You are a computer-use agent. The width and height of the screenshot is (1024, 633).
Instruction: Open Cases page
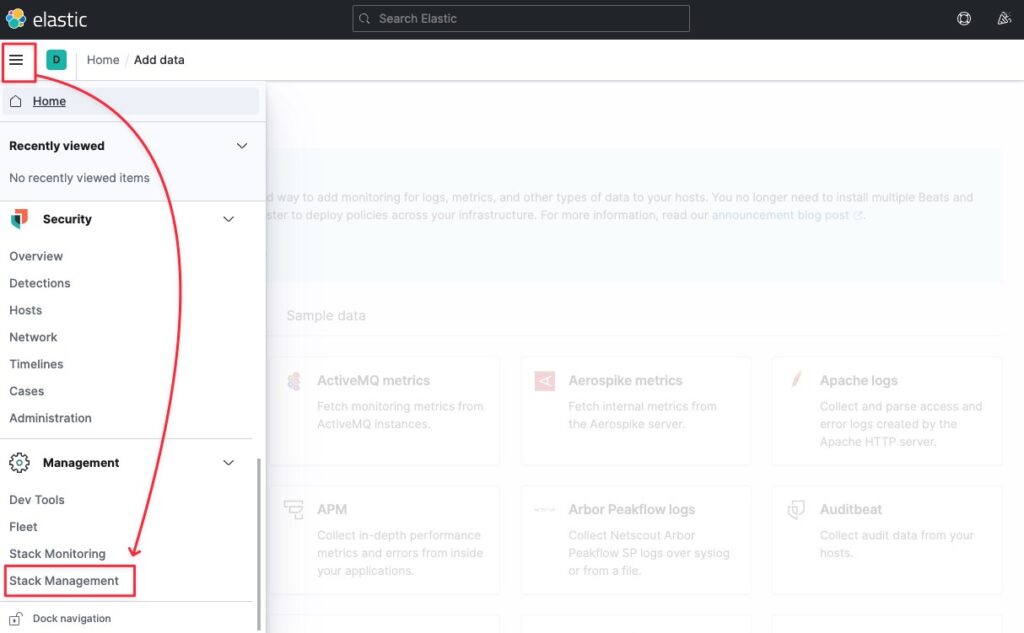click(27, 391)
